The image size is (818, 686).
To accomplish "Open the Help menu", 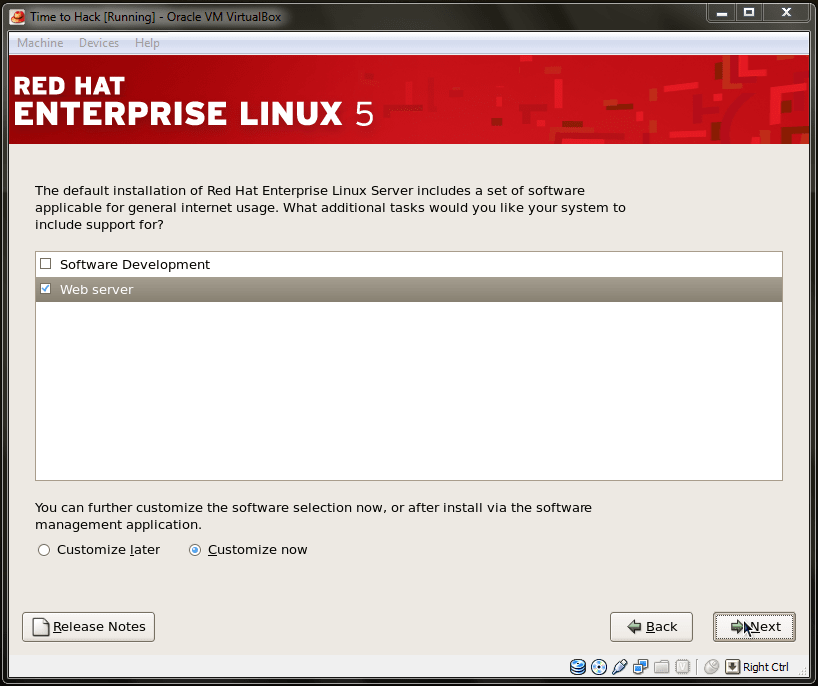I will pos(147,43).
